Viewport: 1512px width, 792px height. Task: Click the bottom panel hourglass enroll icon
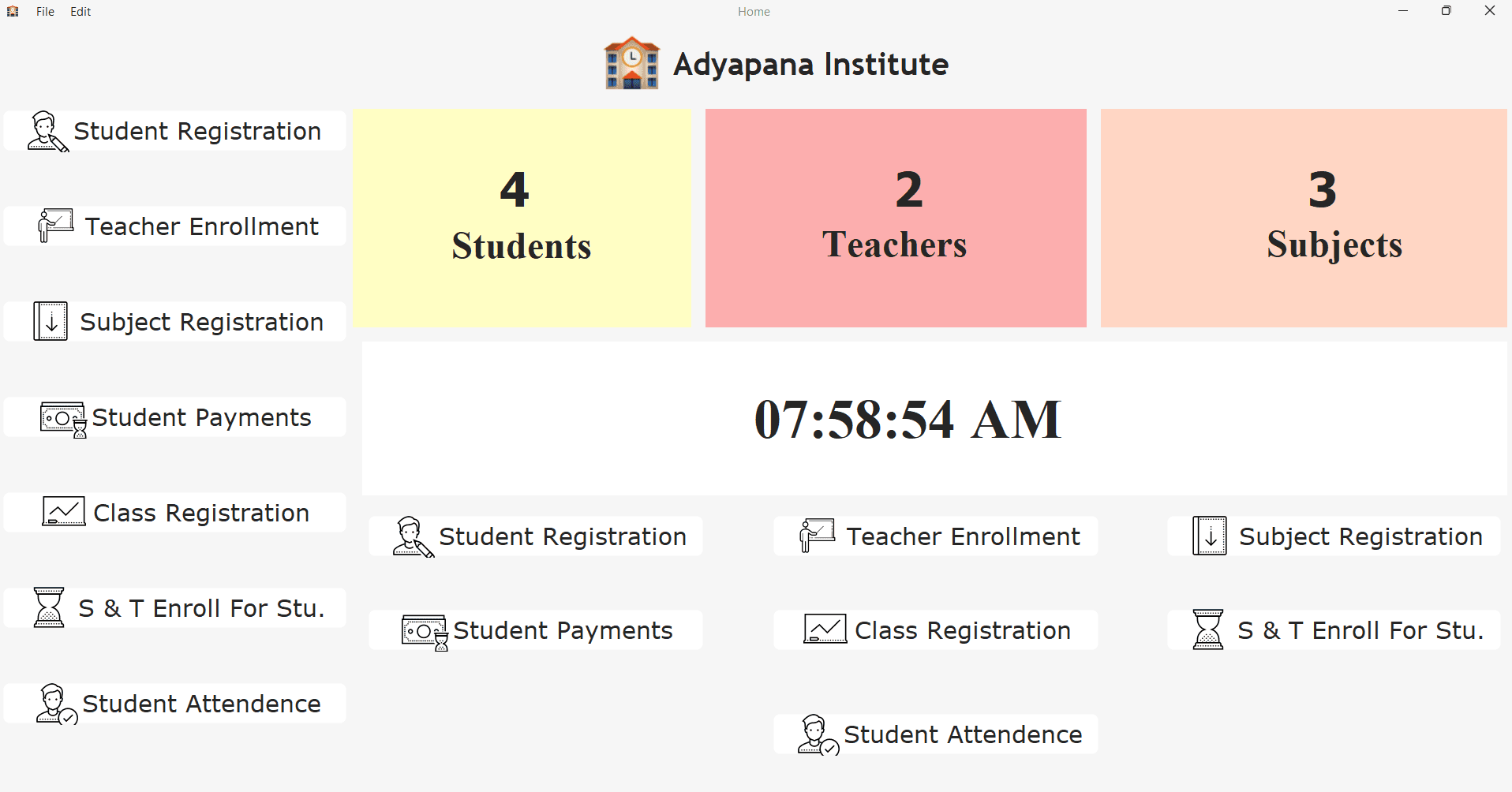coord(1207,629)
